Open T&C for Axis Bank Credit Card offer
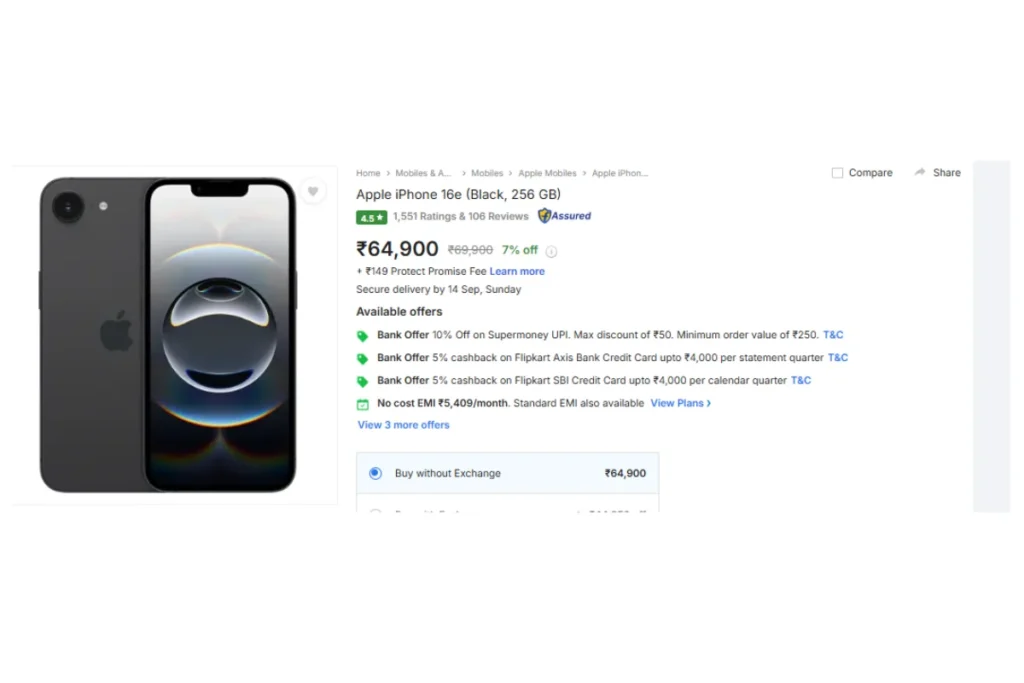This screenshot has height=683, width=1024. point(838,357)
